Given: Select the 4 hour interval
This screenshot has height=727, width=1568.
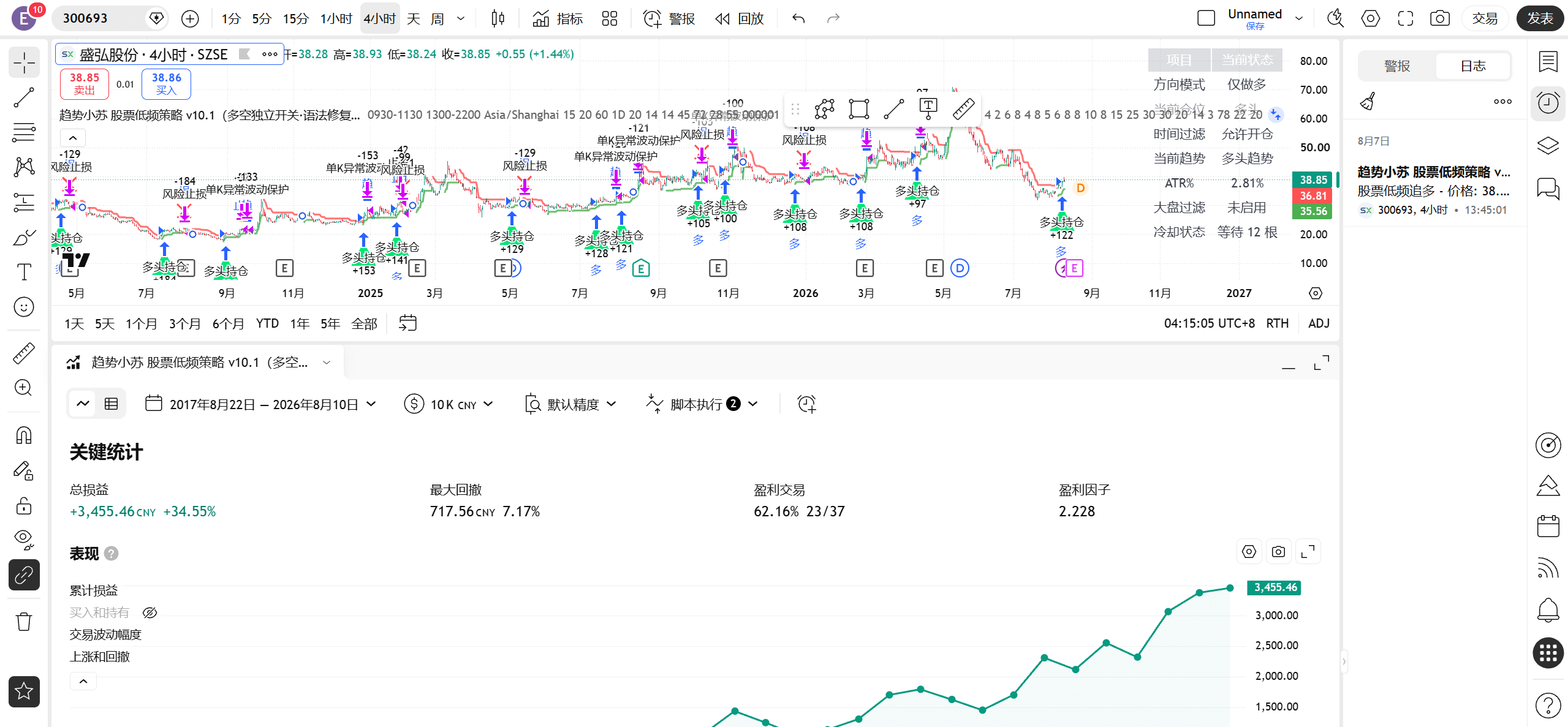Looking at the screenshot, I should tap(379, 19).
